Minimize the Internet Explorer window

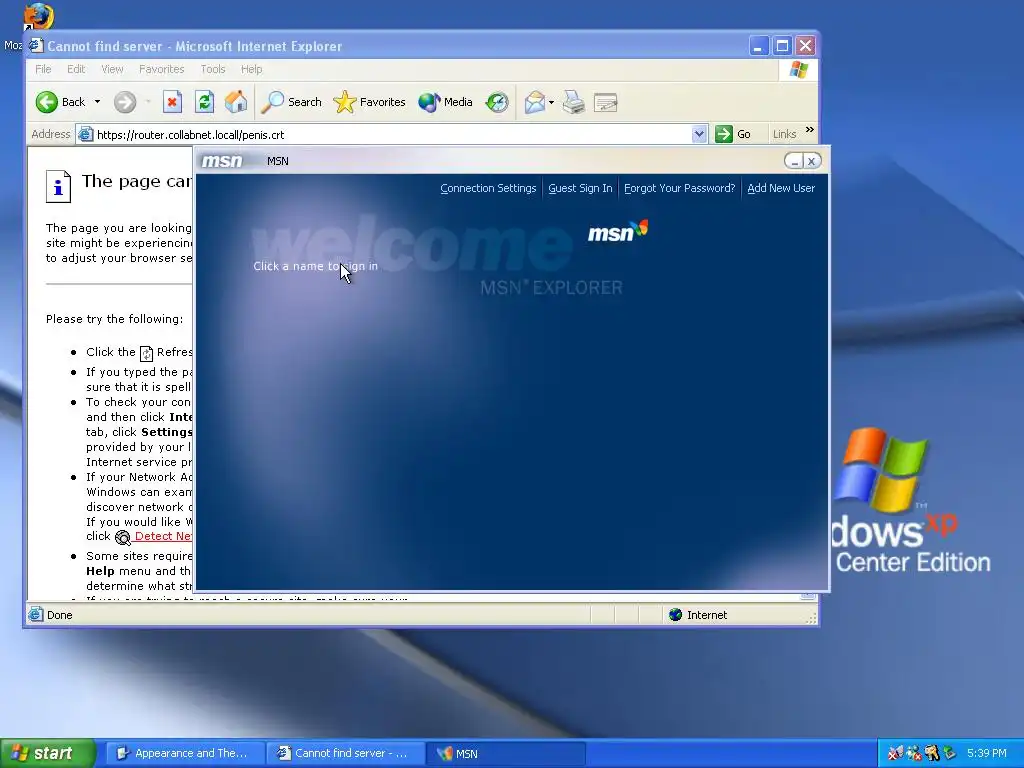[758, 46]
